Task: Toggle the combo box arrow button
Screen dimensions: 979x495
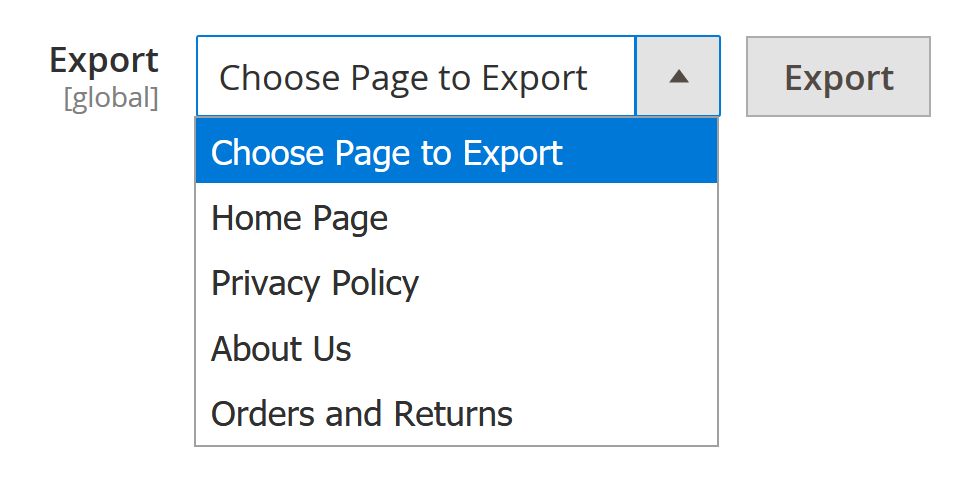Action: click(679, 77)
